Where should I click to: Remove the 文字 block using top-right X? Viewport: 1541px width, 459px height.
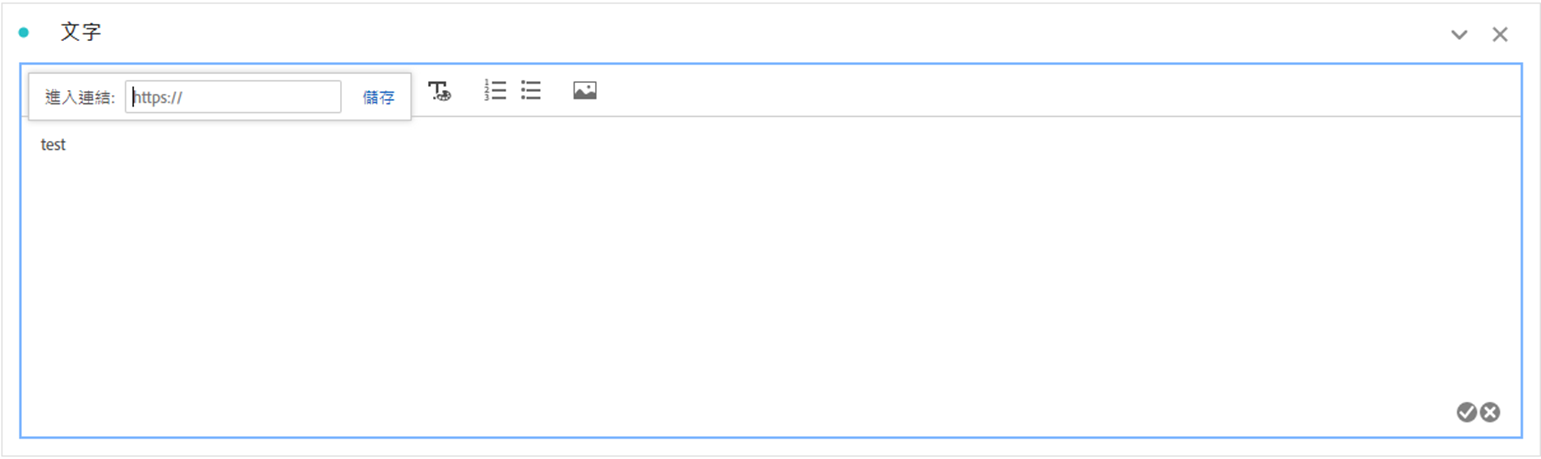[1500, 35]
